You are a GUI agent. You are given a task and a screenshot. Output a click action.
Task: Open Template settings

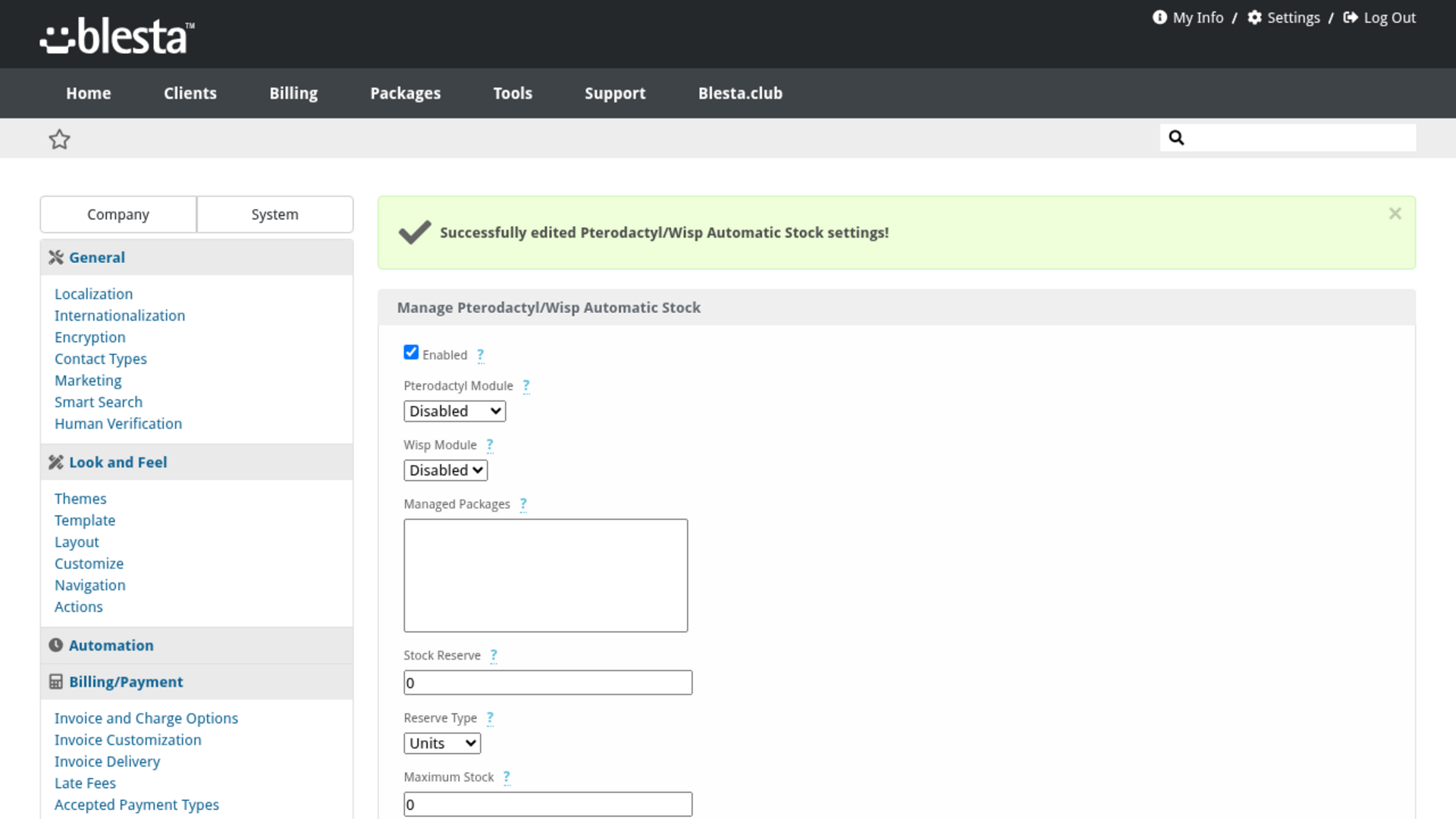[85, 520]
